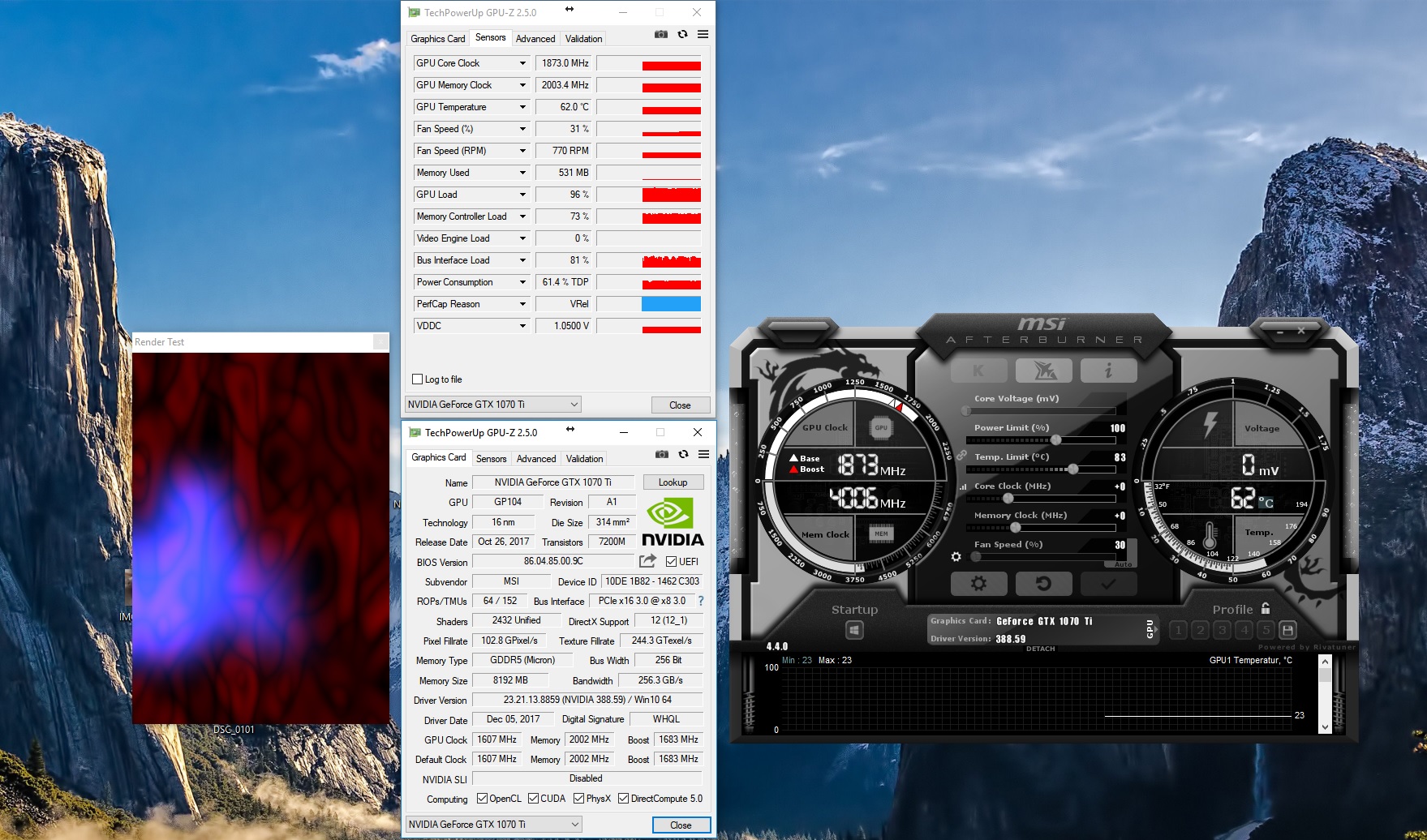Open Advanced tab in bottom GPU-Z window
Screen dimensions: 1427x840
tap(536, 459)
